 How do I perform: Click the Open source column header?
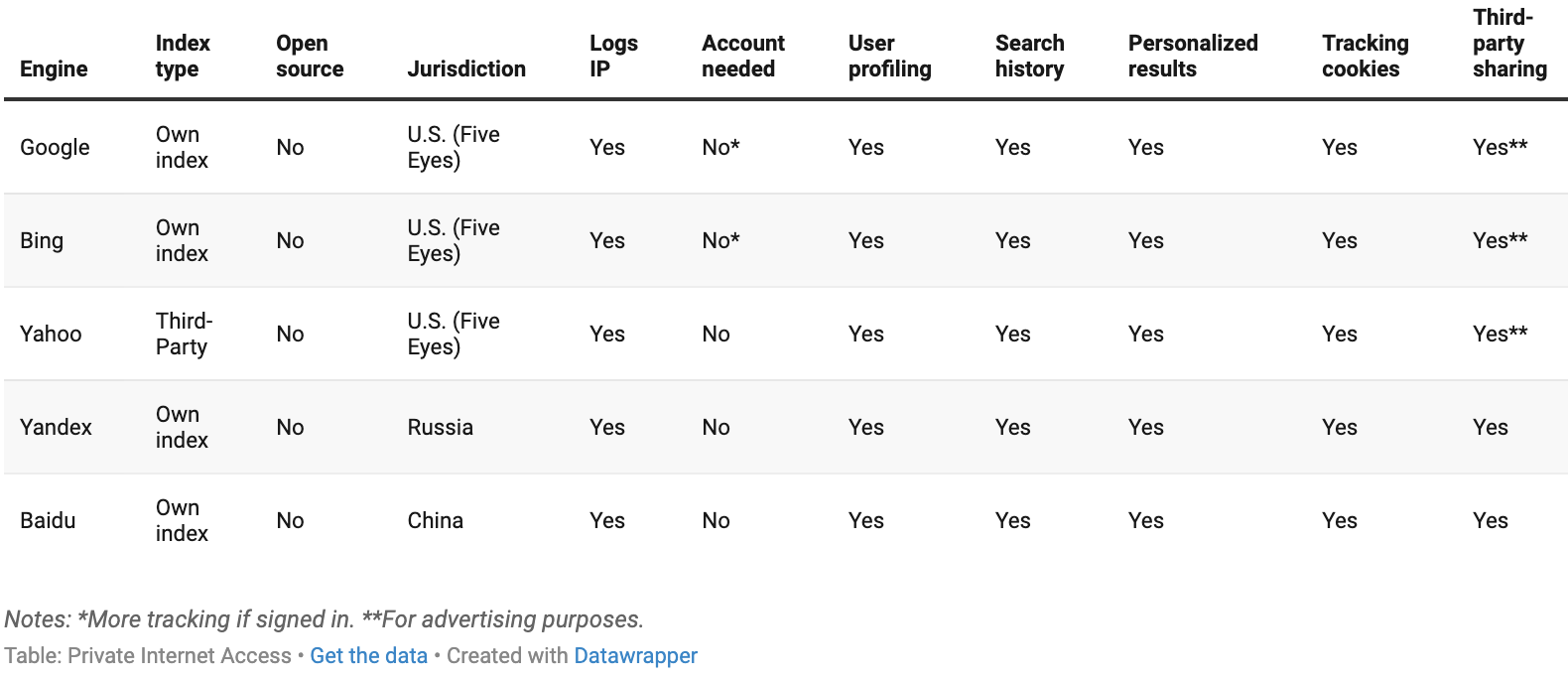coord(310,56)
